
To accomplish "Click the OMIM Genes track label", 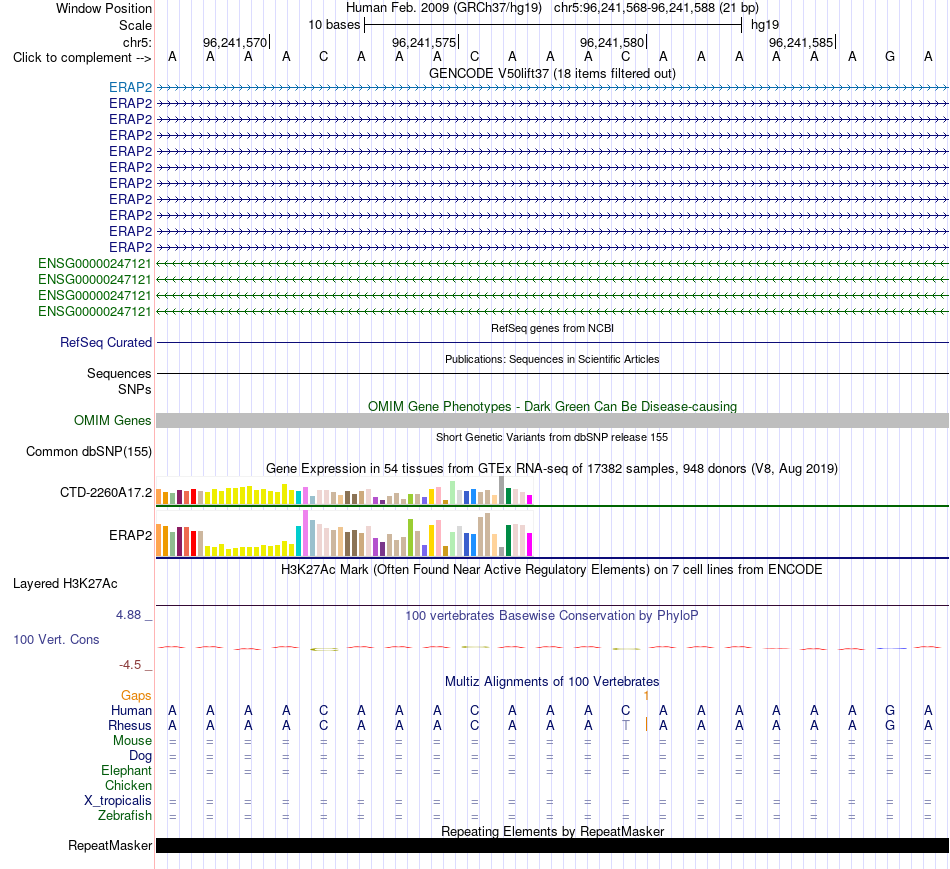I will [113, 421].
